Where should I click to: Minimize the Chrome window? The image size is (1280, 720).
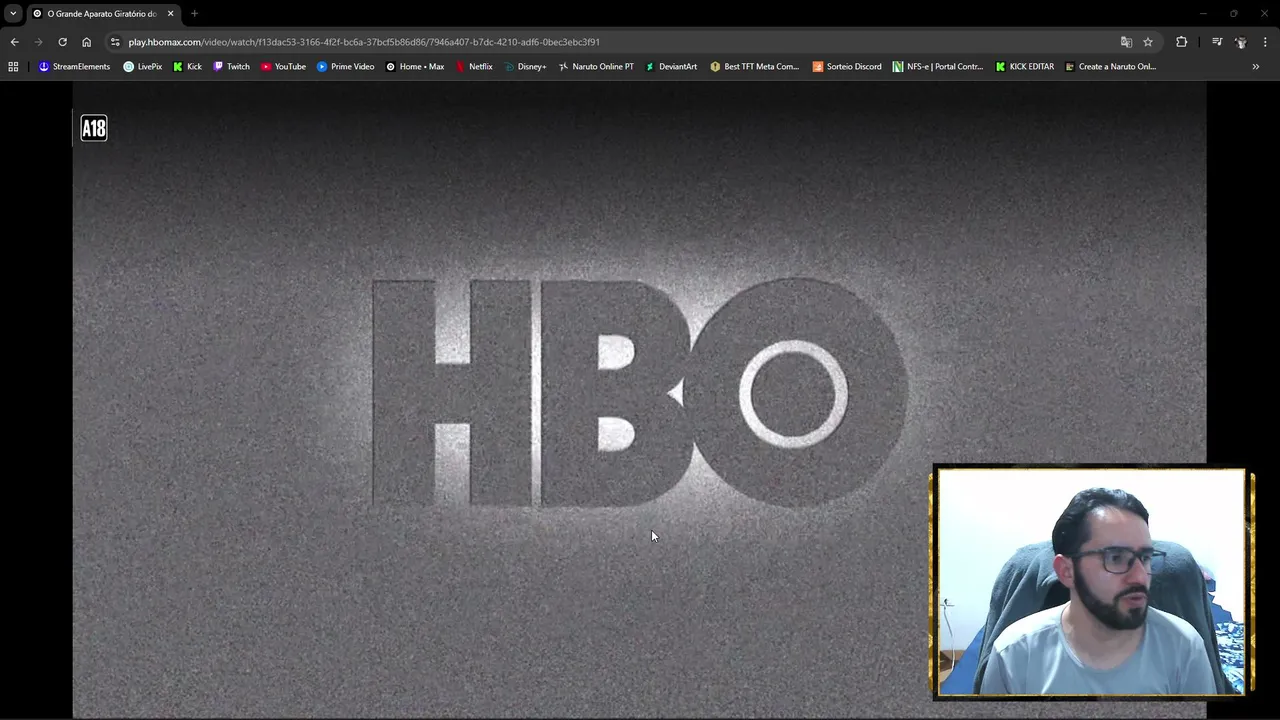pyautogui.click(x=1203, y=14)
